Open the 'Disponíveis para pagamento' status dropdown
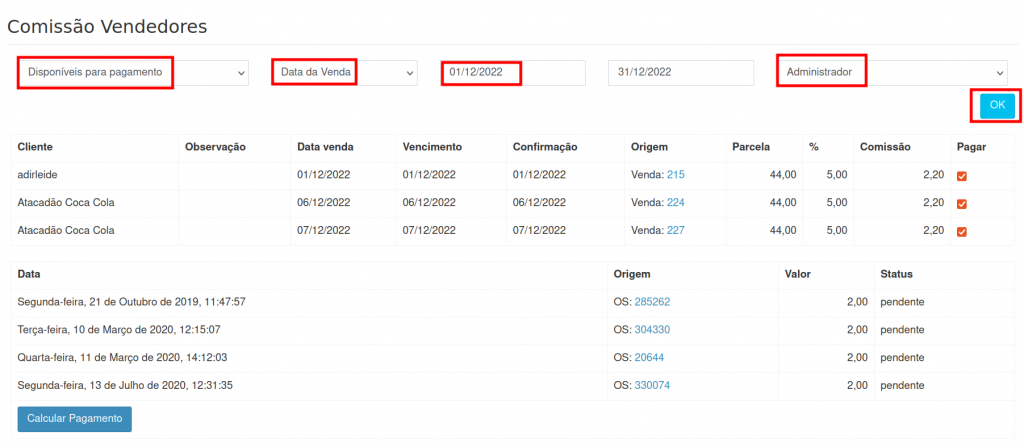Viewport: 1024px width, 448px height. 132,73
